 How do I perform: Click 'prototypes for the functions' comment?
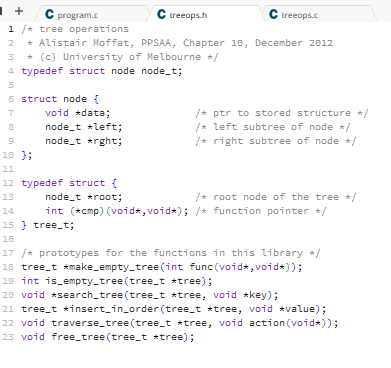coord(171,253)
